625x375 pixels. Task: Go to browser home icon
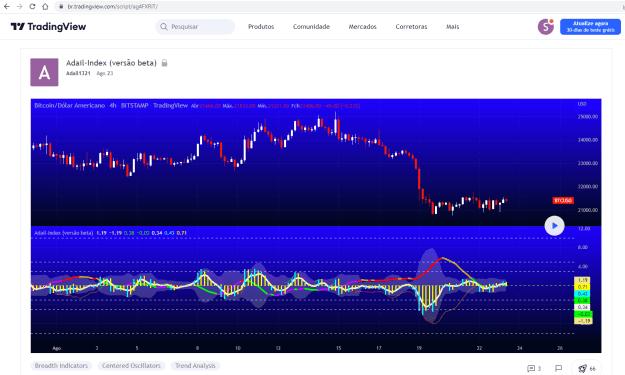45,6
